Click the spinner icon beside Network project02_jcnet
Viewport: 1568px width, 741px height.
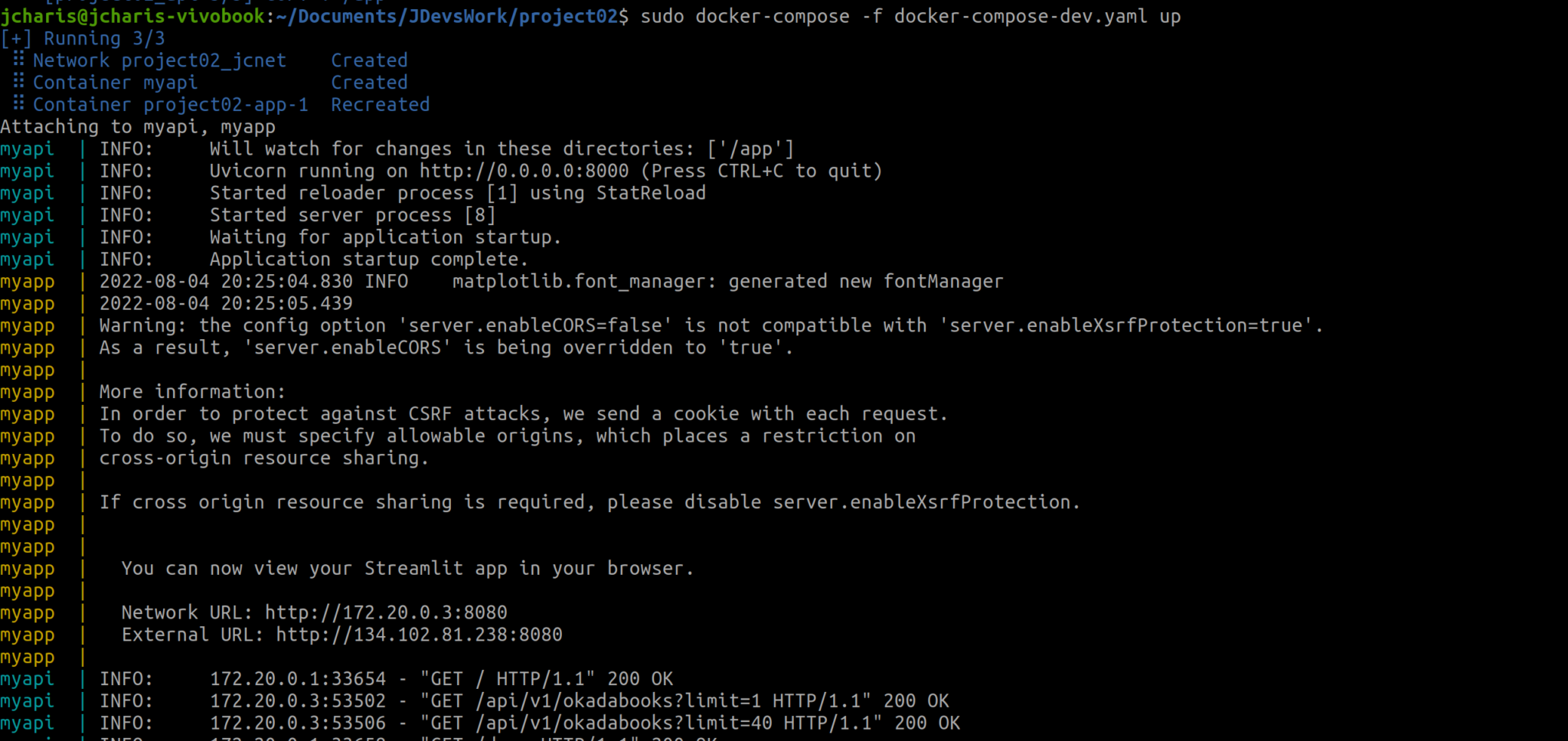[x=18, y=60]
